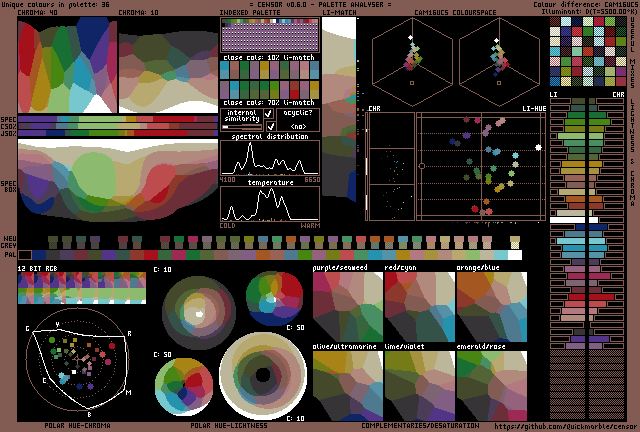The image size is (640, 432).
Task: Click the Chroma 40 colour map image
Action: coord(67,65)
